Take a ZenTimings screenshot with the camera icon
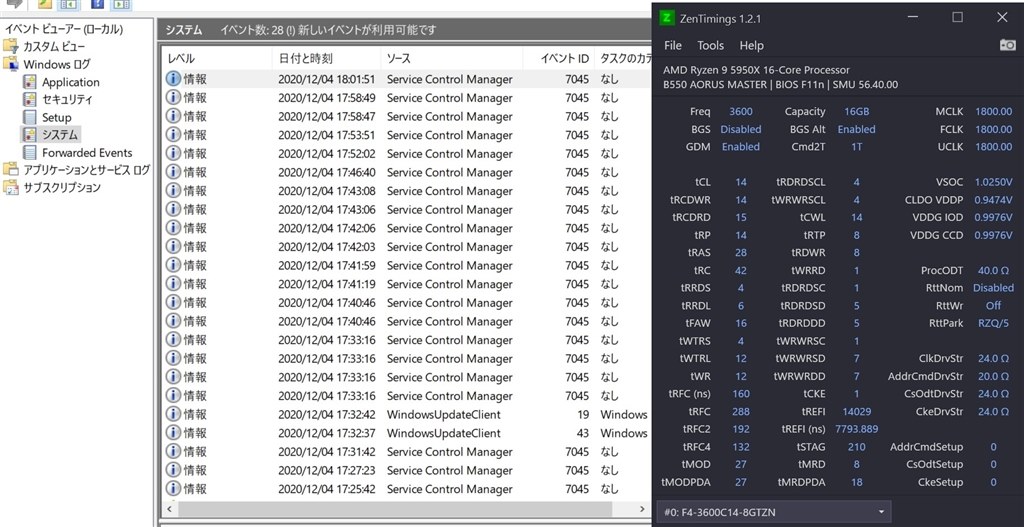The image size is (1024, 527). click(1008, 45)
